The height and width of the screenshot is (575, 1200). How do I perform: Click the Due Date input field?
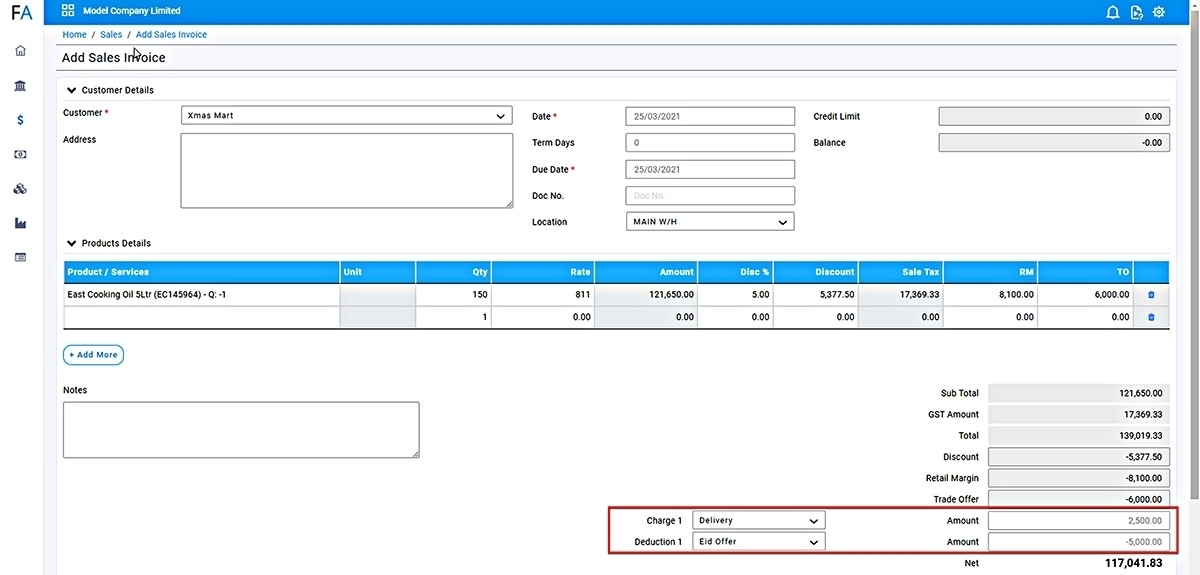pyautogui.click(x=710, y=169)
